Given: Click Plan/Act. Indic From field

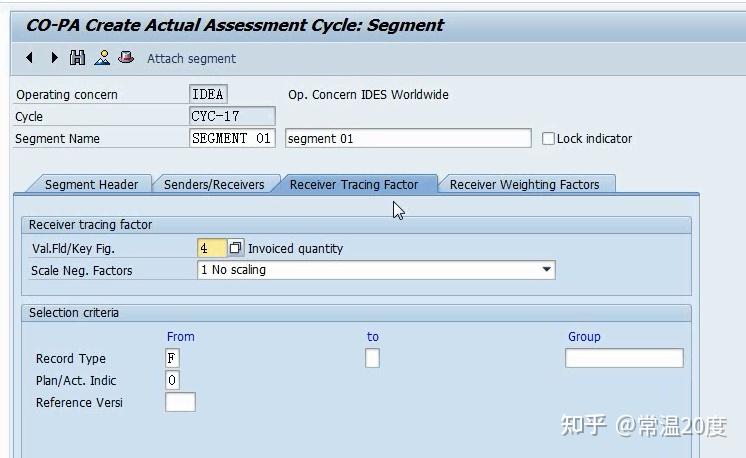Looking at the screenshot, I should point(173,380).
